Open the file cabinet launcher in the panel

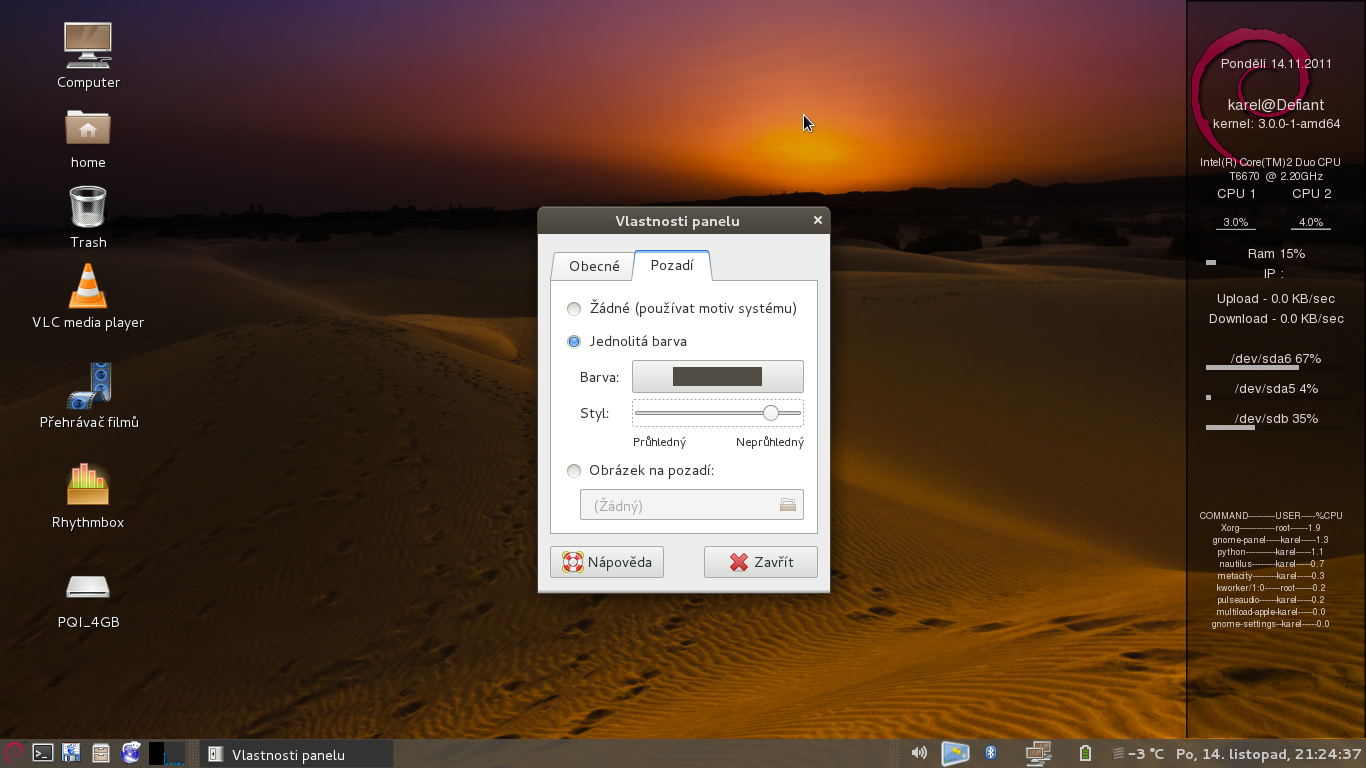tap(101, 753)
